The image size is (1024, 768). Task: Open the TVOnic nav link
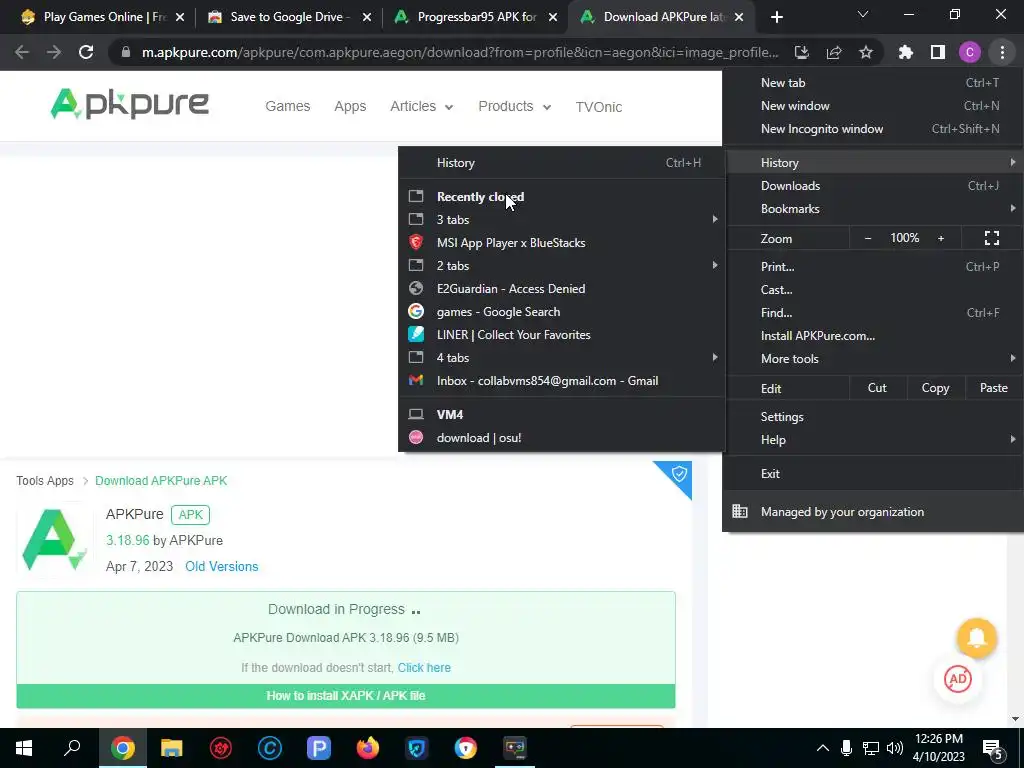point(598,107)
